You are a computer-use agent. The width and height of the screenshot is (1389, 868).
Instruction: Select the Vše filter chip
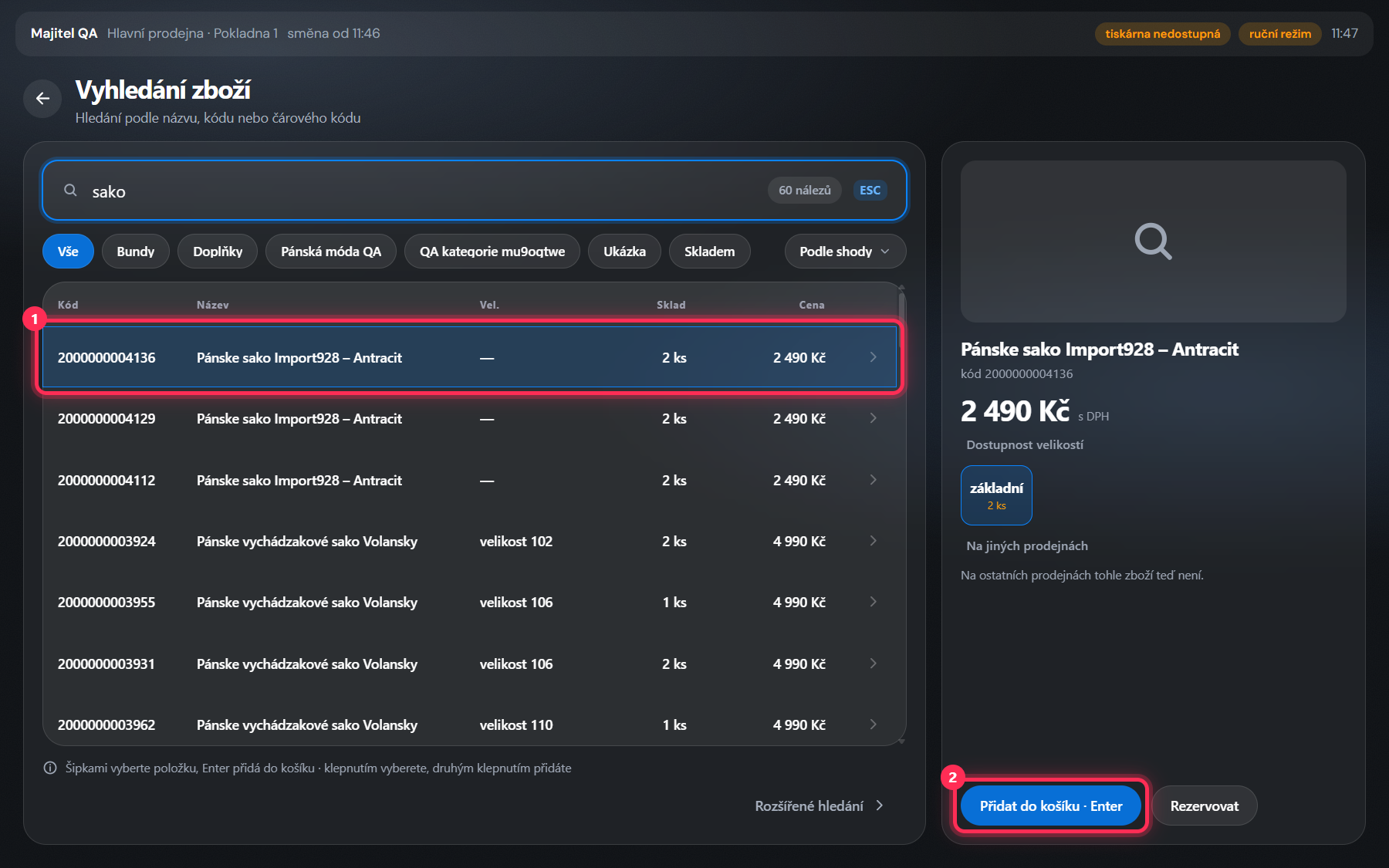[68, 252]
